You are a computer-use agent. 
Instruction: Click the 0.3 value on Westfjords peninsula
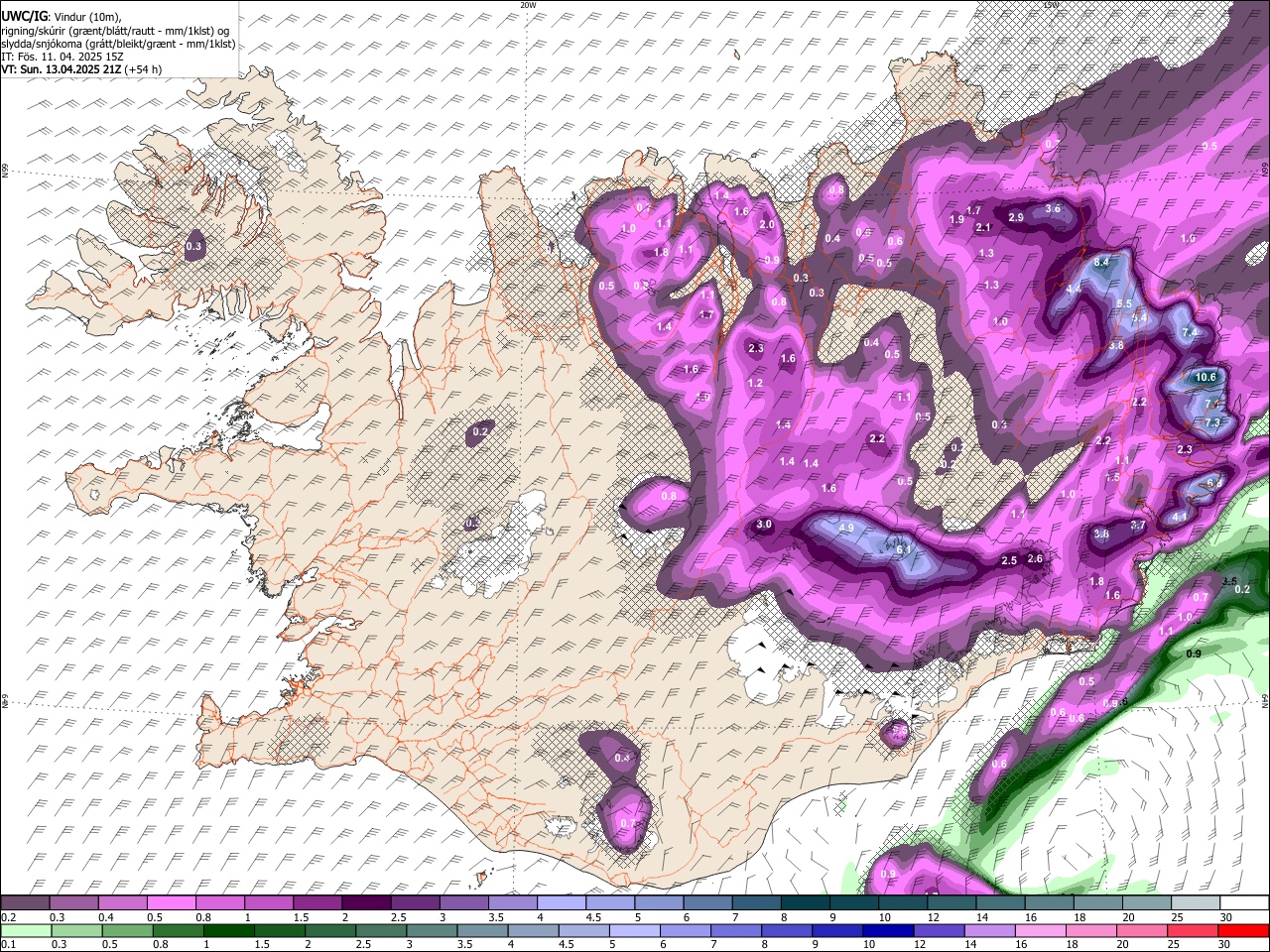click(x=193, y=247)
